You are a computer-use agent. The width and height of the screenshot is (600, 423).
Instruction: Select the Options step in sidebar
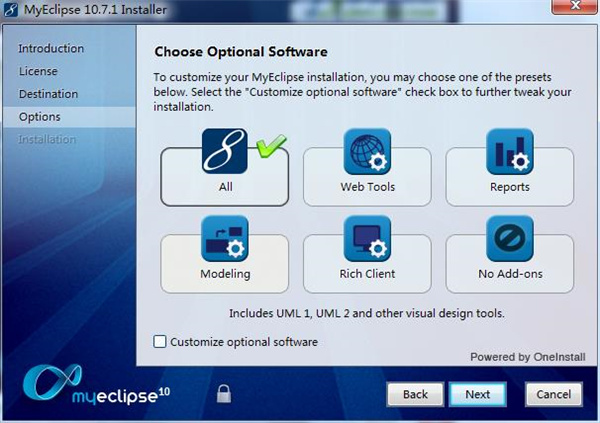coord(39,117)
